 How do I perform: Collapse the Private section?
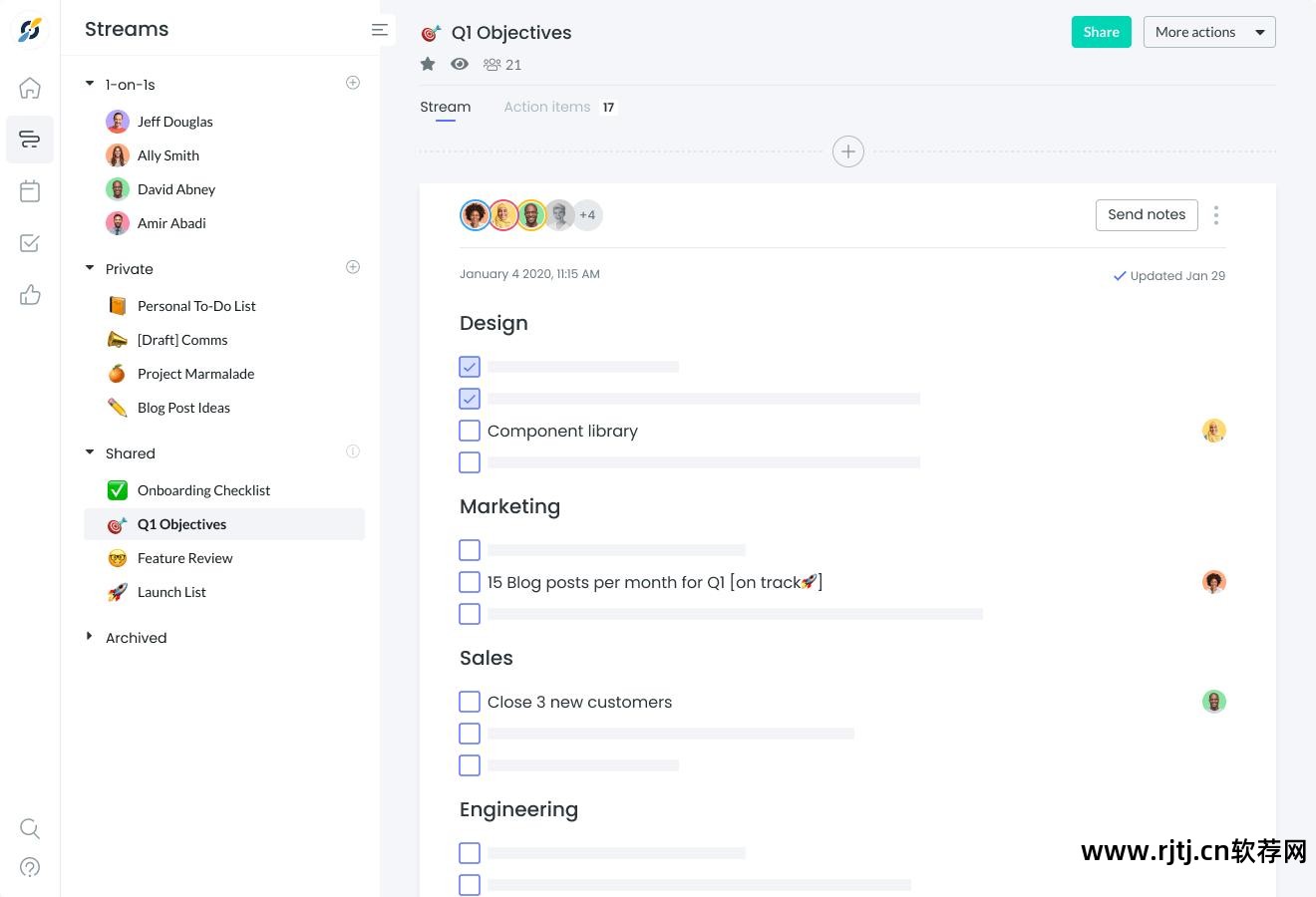tap(90, 268)
